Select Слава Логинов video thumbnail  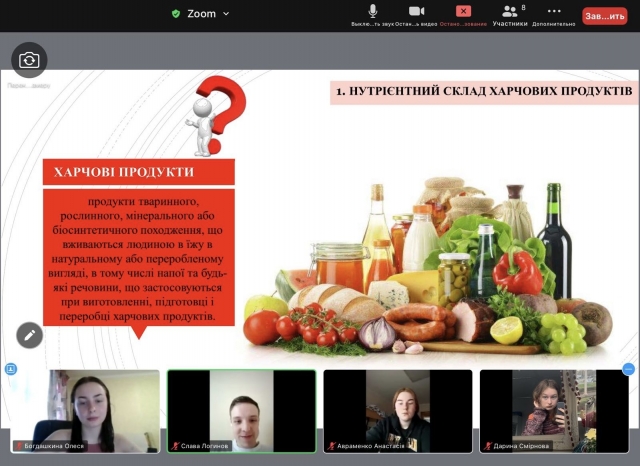(x=241, y=411)
